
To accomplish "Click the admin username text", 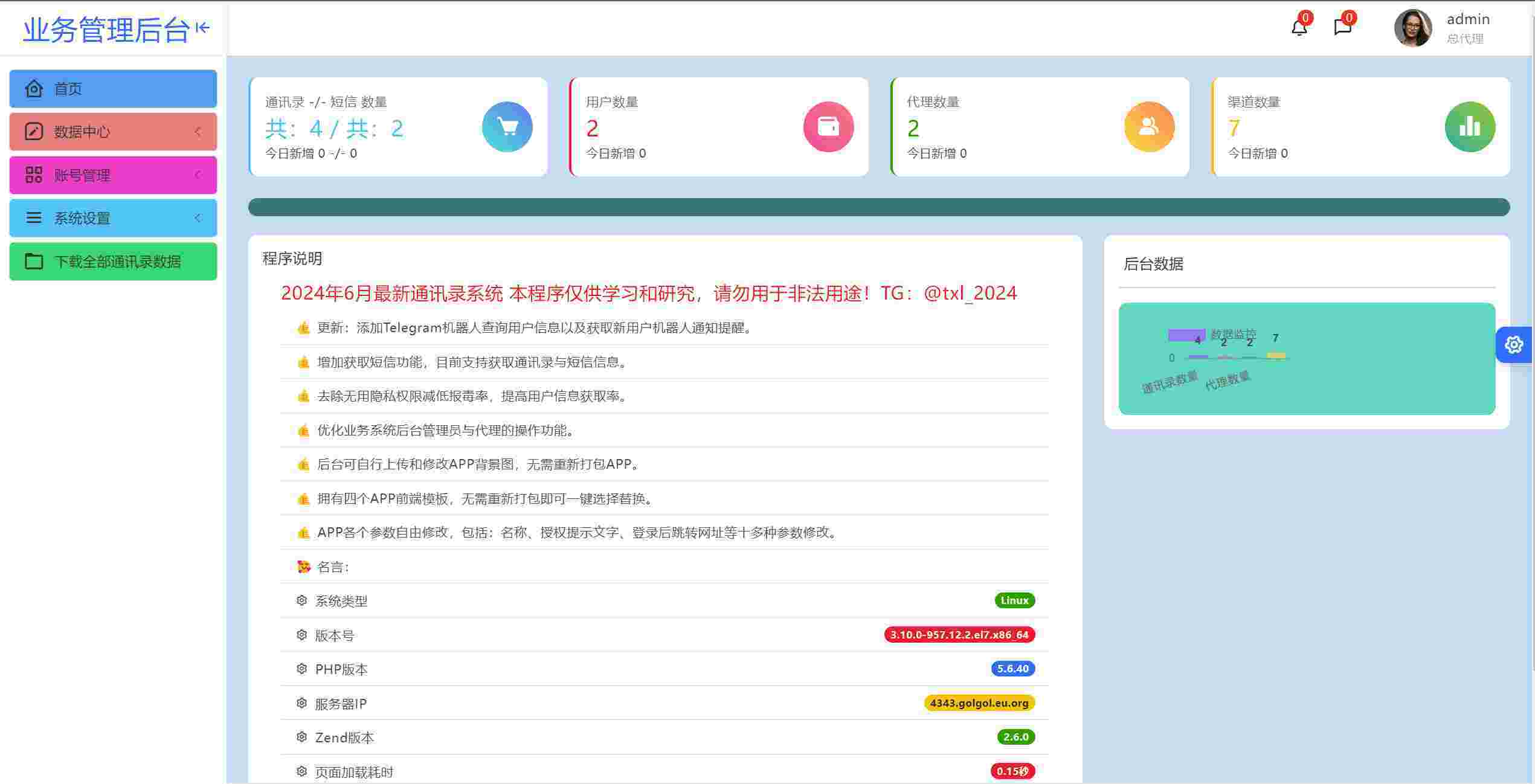I will point(1468,19).
